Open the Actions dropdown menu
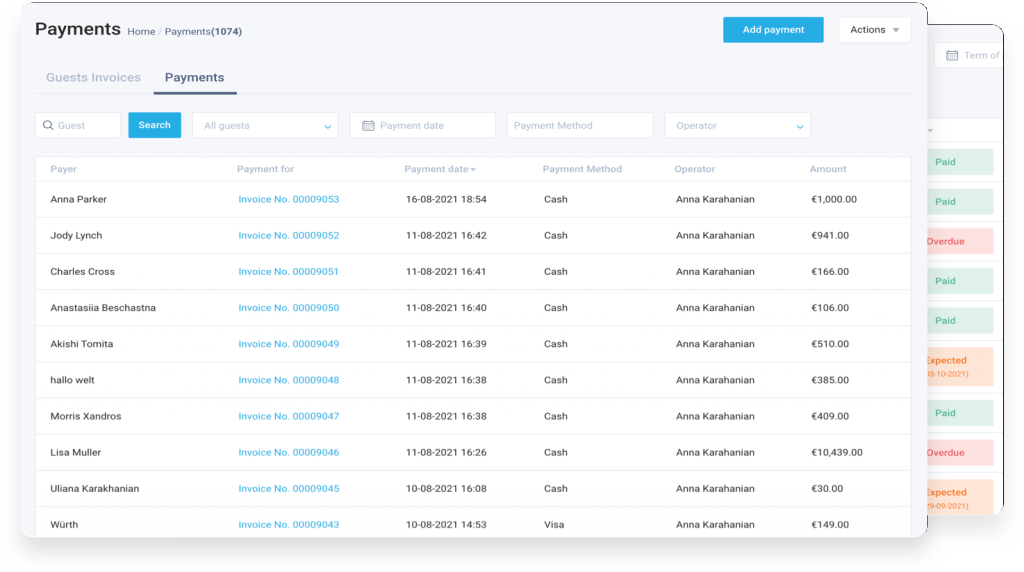The width and height of the screenshot is (1024, 572). 874,30
